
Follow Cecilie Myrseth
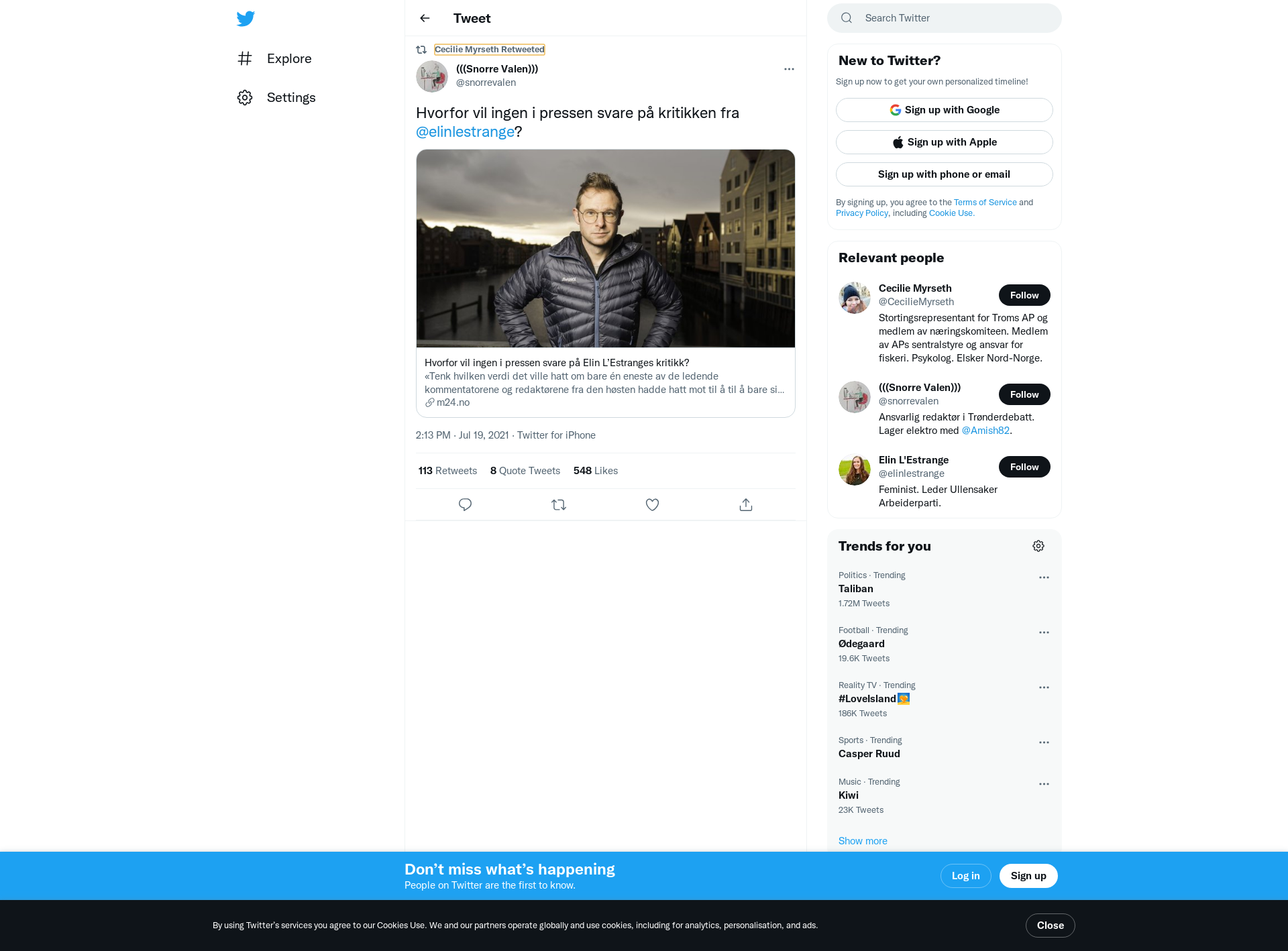click(1024, 295)
